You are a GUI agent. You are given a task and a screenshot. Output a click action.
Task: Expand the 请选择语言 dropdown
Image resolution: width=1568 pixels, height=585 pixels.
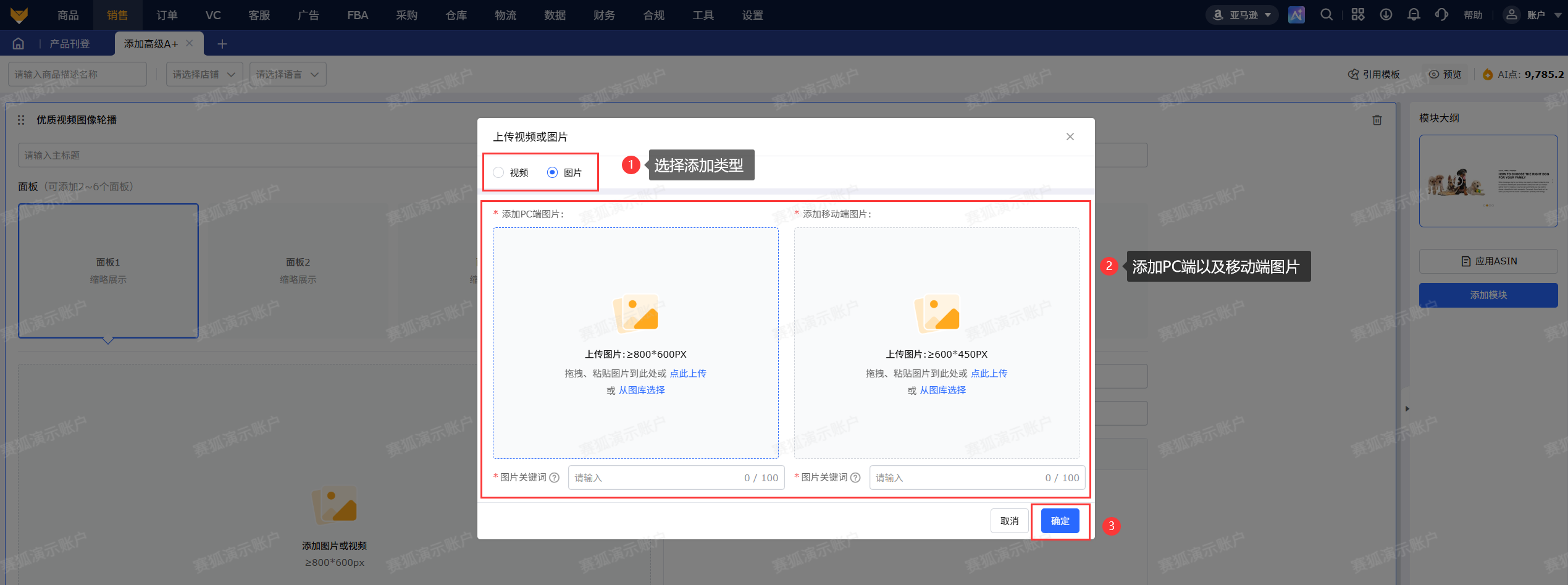[x=287, y=74]
